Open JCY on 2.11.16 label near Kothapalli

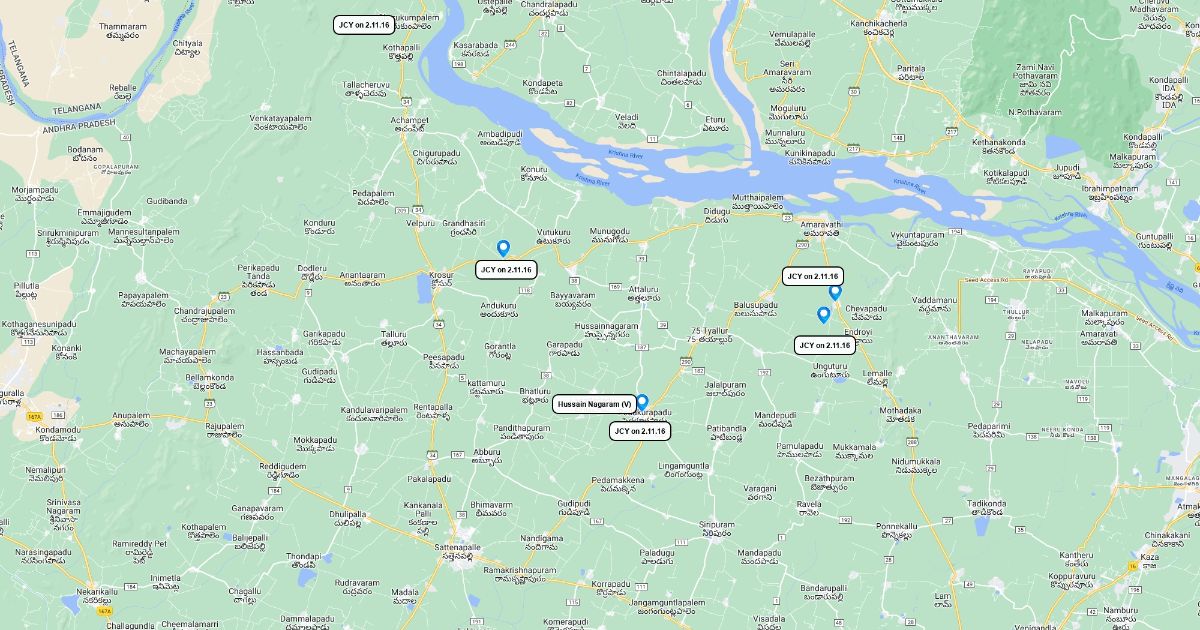[364, 25]
